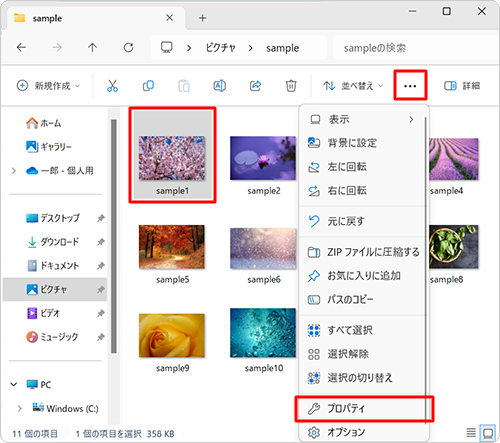Click the Paste clipboard icon
The height and width of the screenshot is (443, 500).
click(x=184, y=86)
